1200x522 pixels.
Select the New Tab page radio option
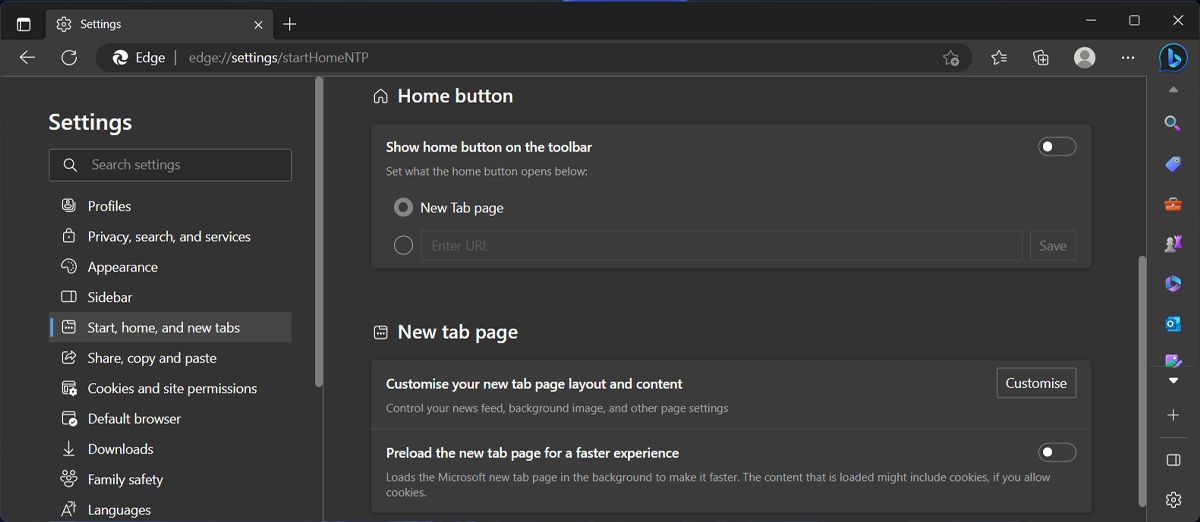tap(403, 208)
